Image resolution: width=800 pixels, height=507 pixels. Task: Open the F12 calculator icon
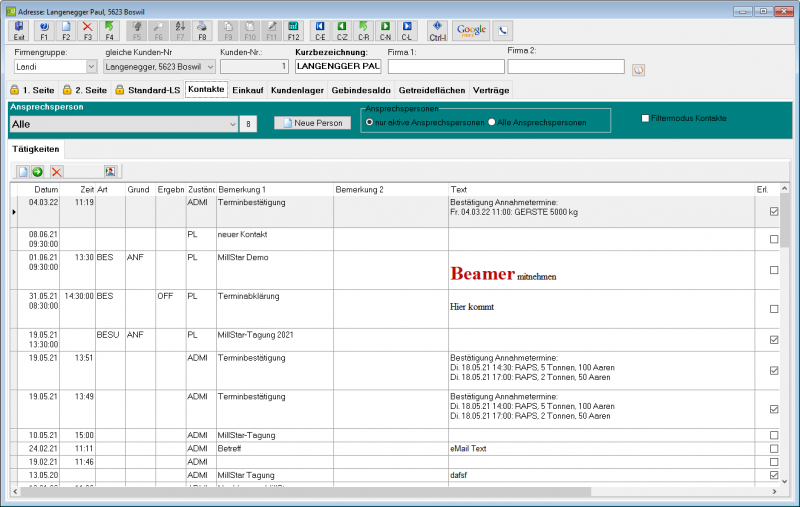tap(293, 31)
